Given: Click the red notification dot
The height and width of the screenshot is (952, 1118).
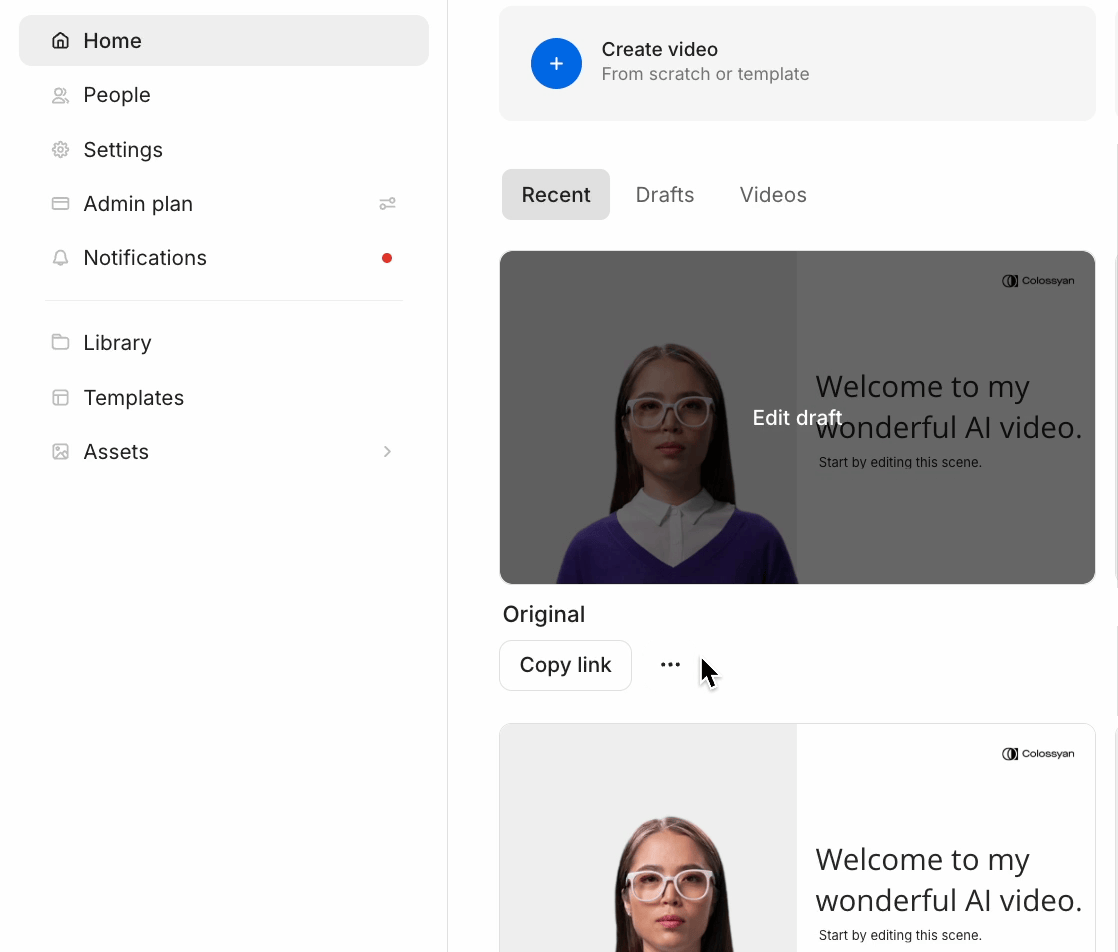Looking at the screenshot, I should pyautogui.click(x=387, y=258).
